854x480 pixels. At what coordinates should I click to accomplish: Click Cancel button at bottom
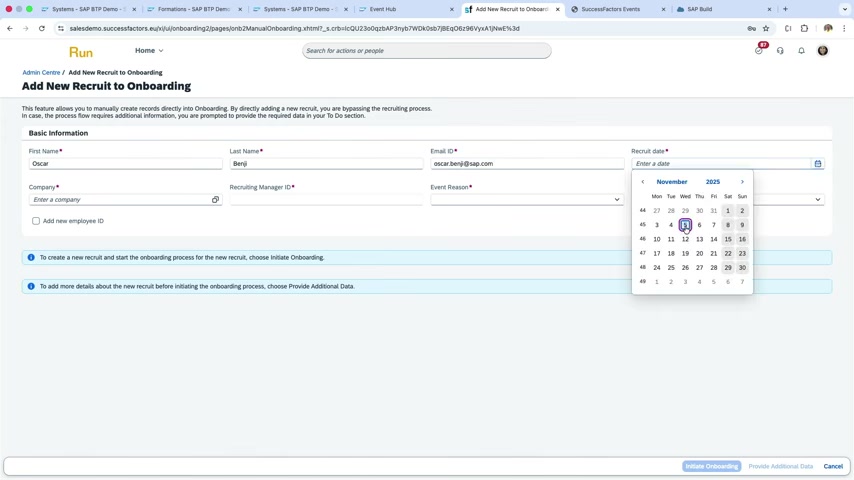(x=833, y=466)
